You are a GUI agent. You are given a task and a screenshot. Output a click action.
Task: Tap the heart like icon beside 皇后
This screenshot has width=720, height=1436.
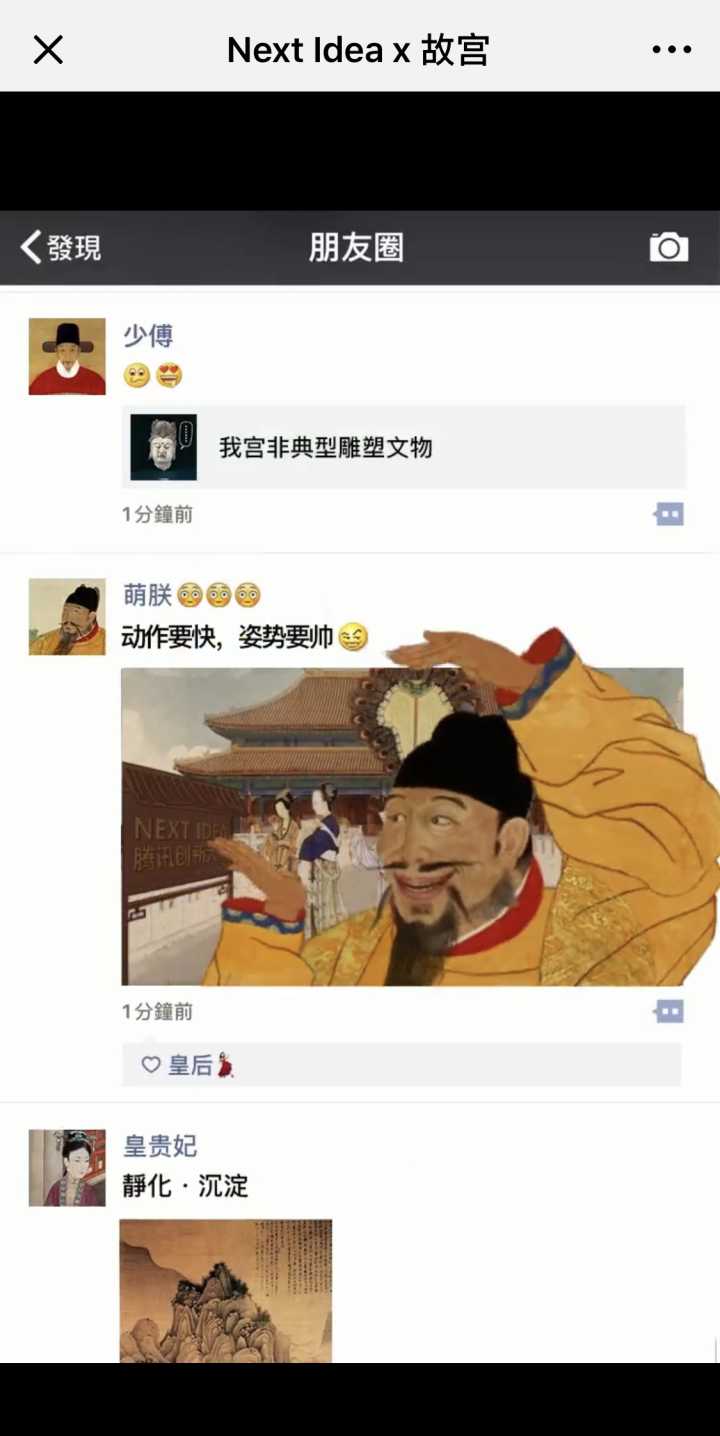151,1065
